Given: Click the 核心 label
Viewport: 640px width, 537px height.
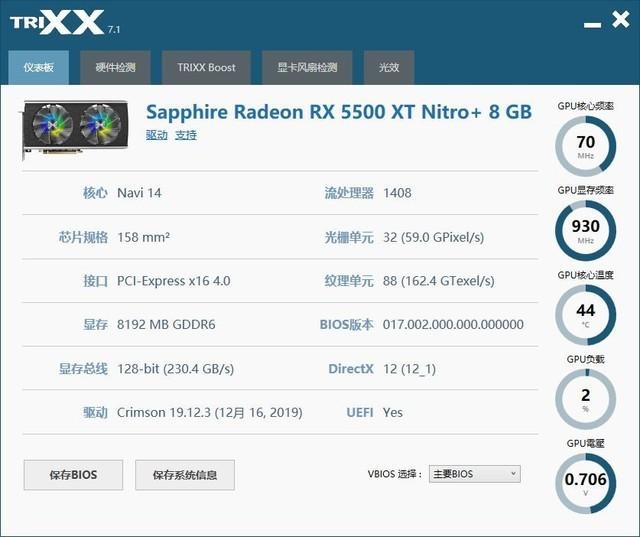Looking at the screenshot, I should pos(96,193).
